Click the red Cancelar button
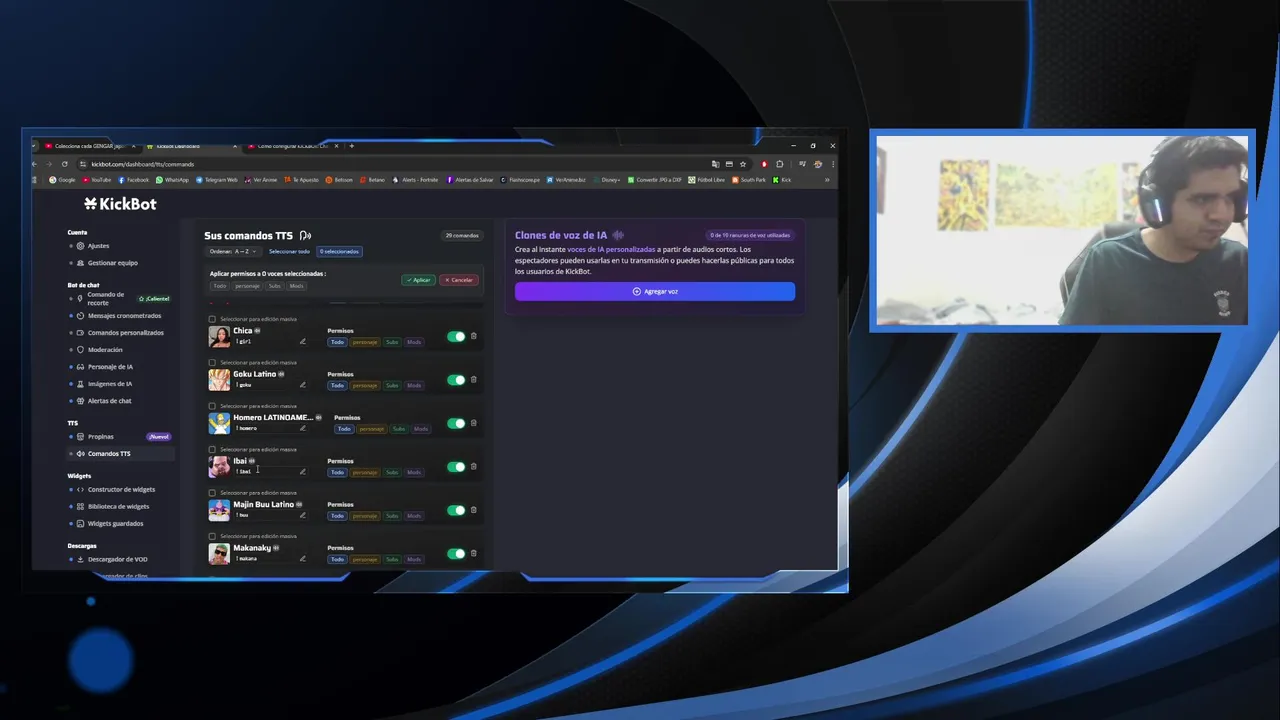 click(x=459, y=280)
